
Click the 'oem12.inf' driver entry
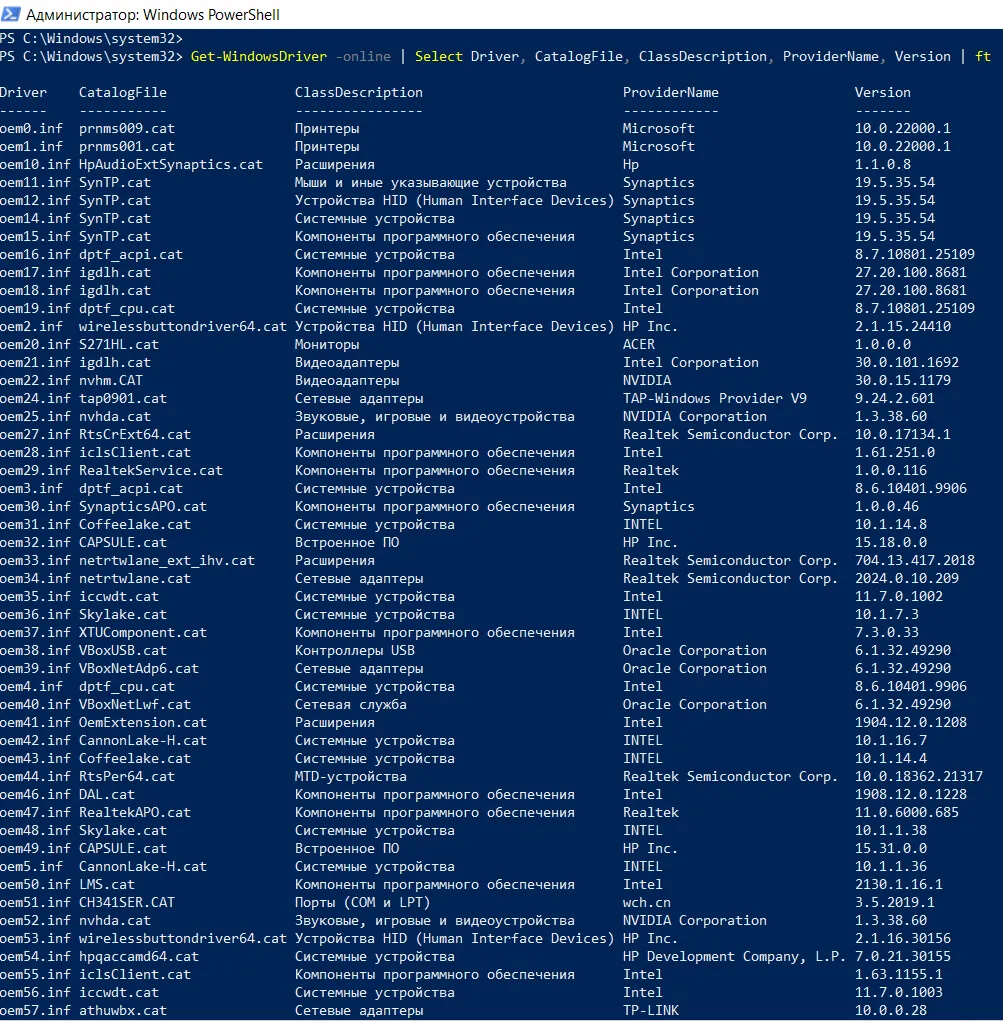35,201
